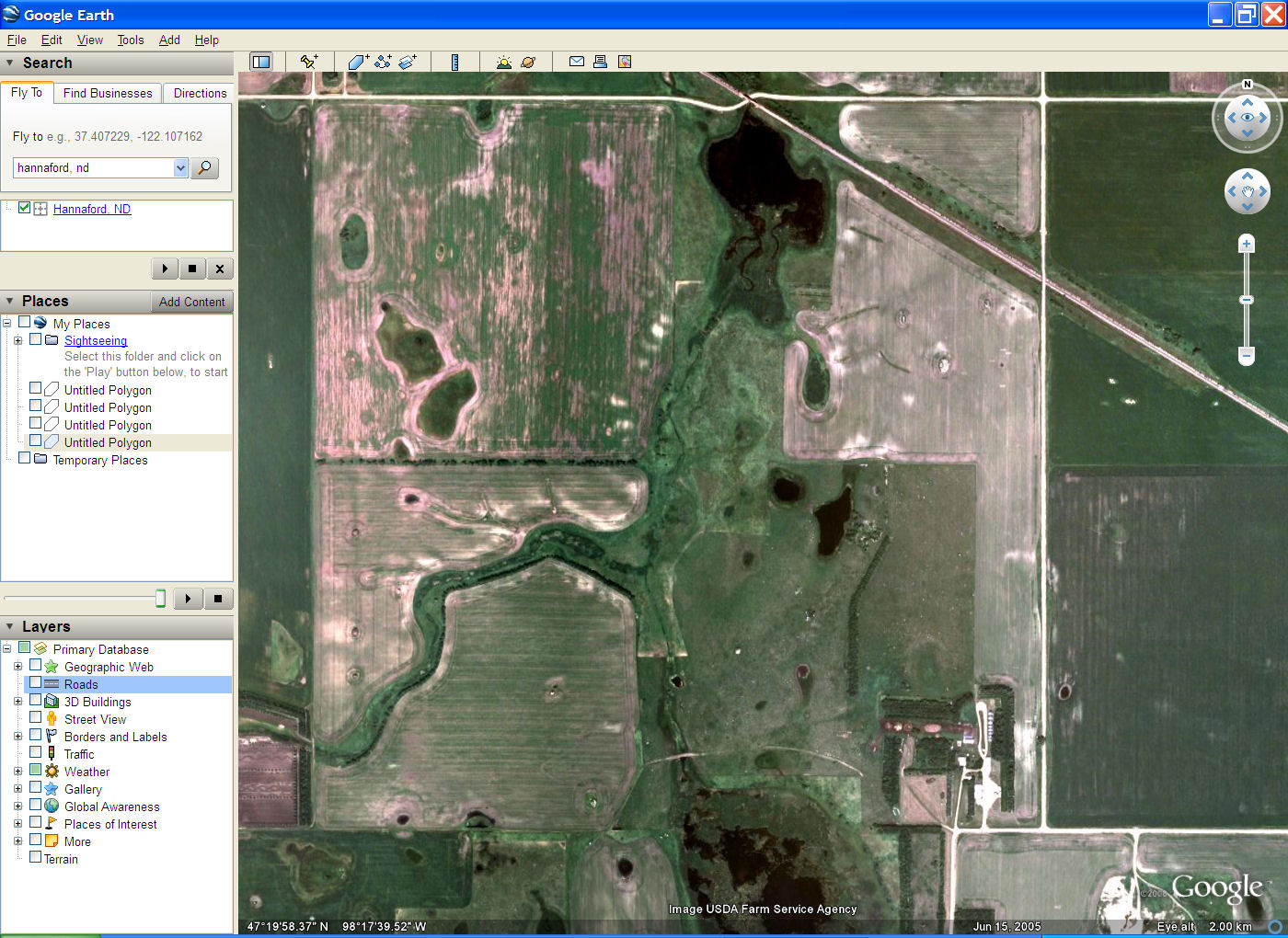This screenshot has width=1288, height=938.
Task: Click the Gallery star icon
Action: tap(52, 789)
